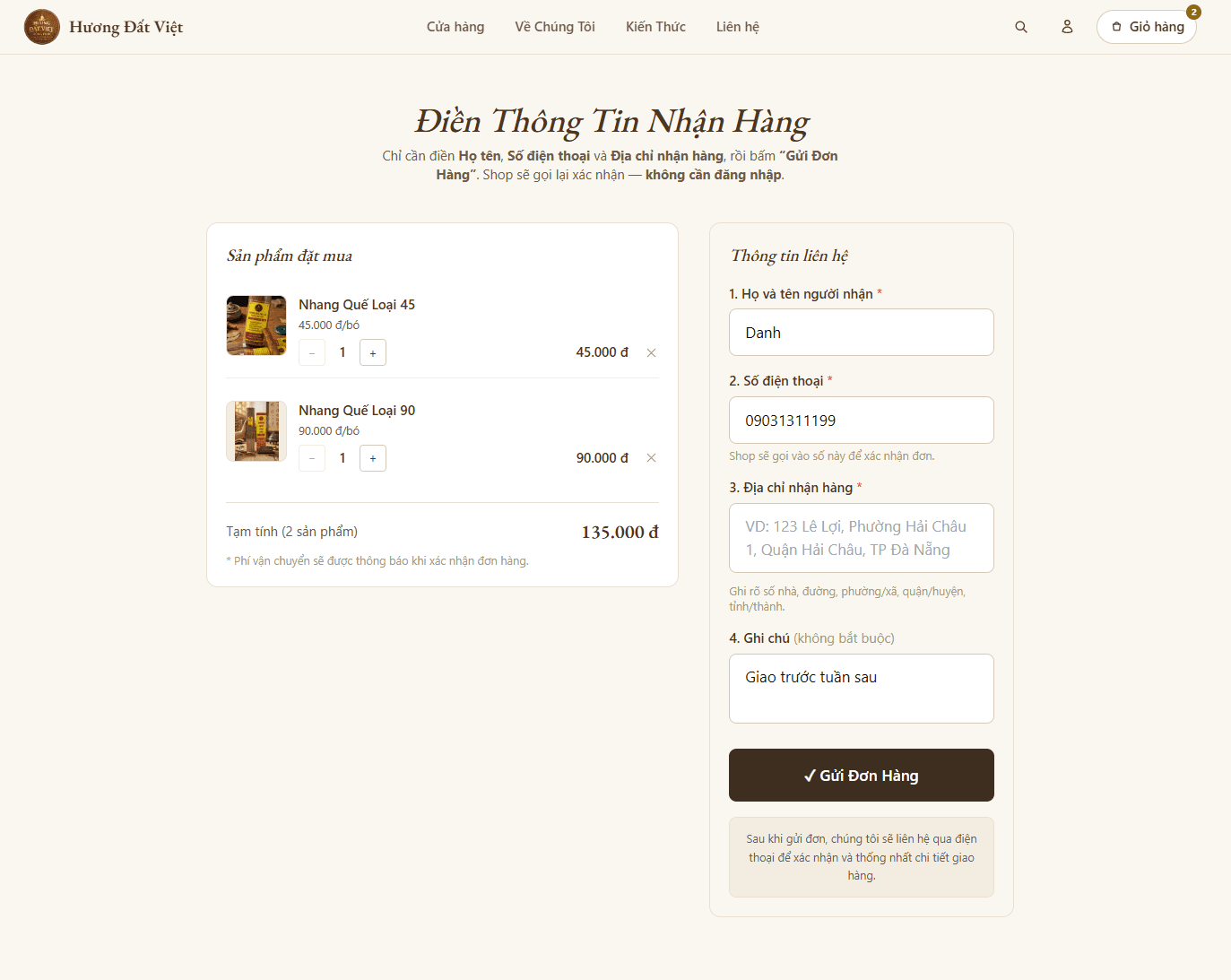Remove Nhang Quế Loại 90 from order
This screenshot has width=1231, height=980.
pos(652,458)
